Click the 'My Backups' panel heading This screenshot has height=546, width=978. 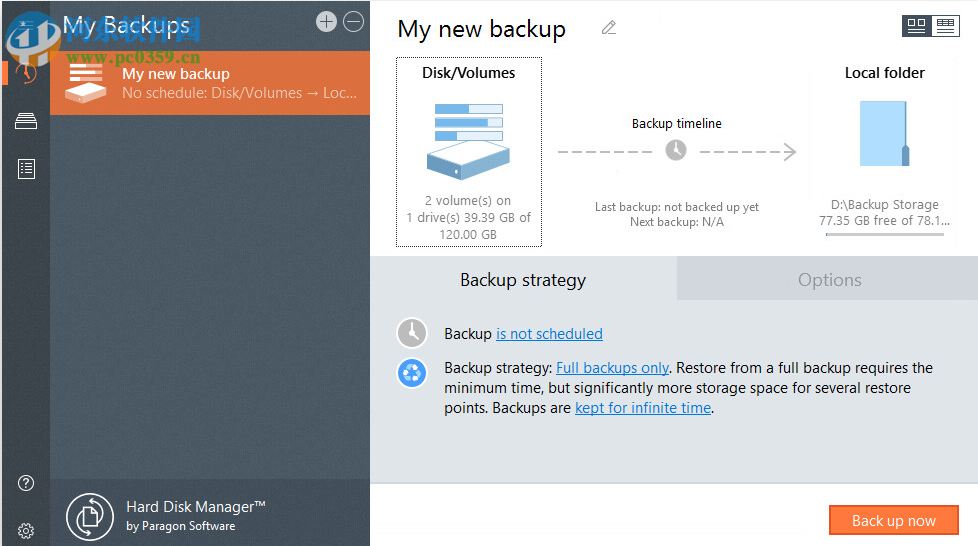(x=126, y=25)
